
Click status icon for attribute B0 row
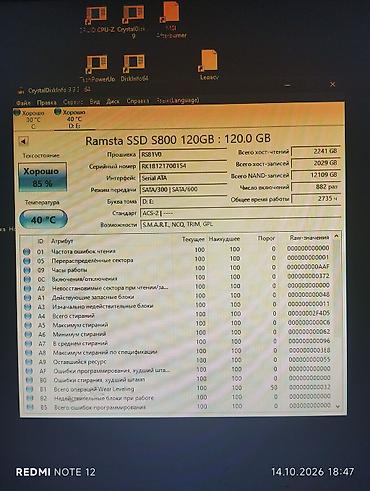[x=29, y=380]
